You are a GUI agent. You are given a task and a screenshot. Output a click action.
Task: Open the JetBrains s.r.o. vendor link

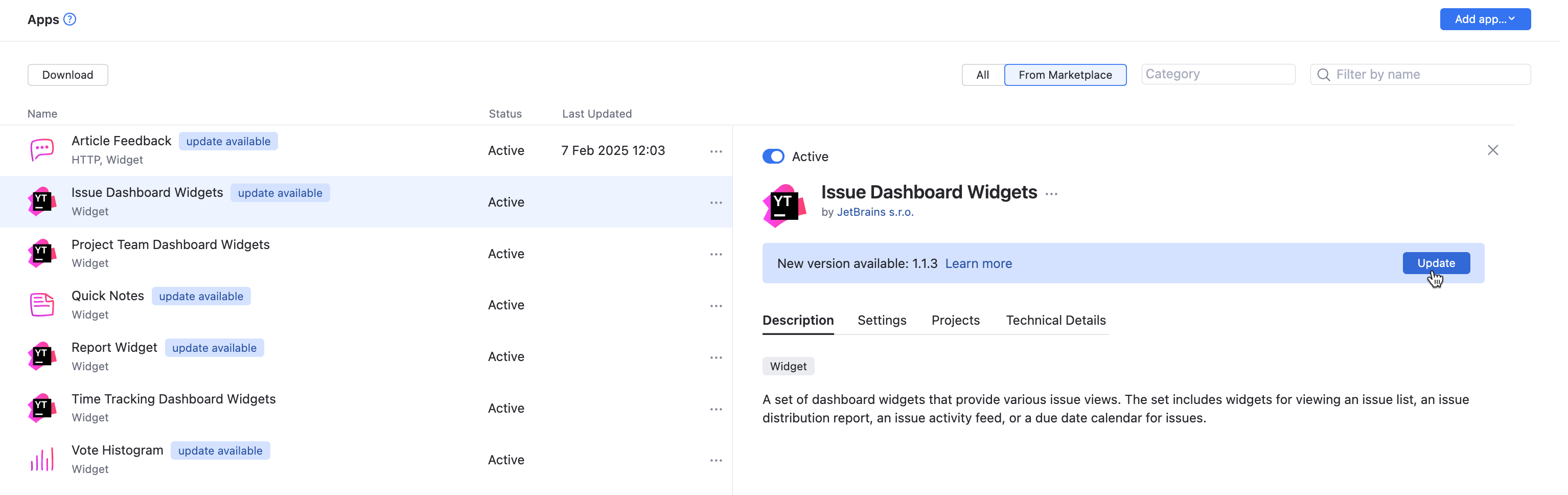tap(874, 212)
